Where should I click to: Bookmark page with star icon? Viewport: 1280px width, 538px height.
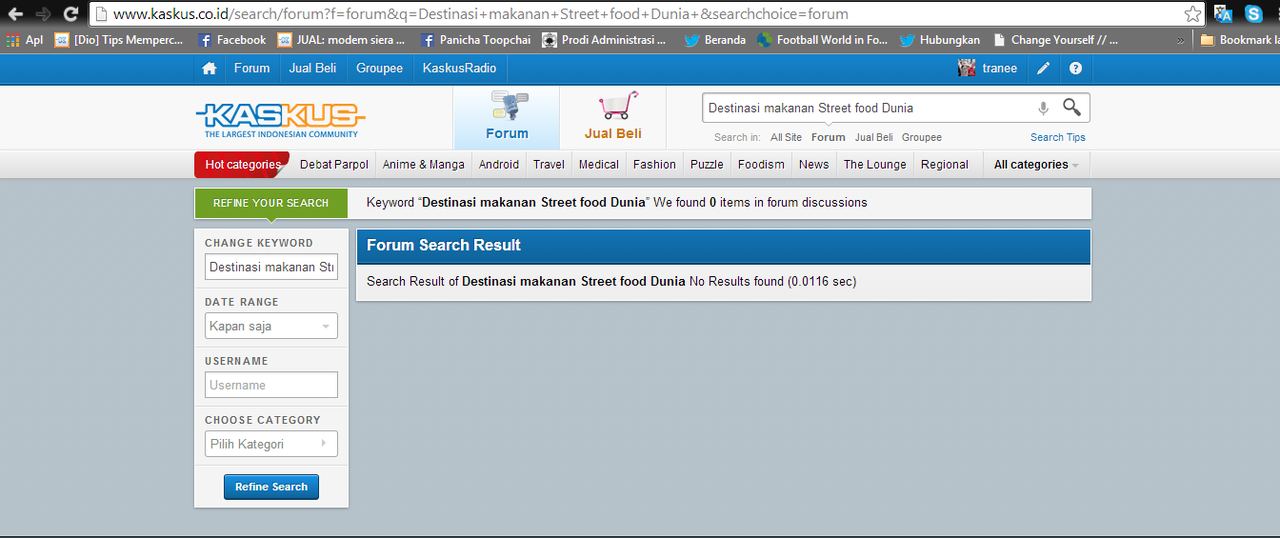[x=1192, y=14]
